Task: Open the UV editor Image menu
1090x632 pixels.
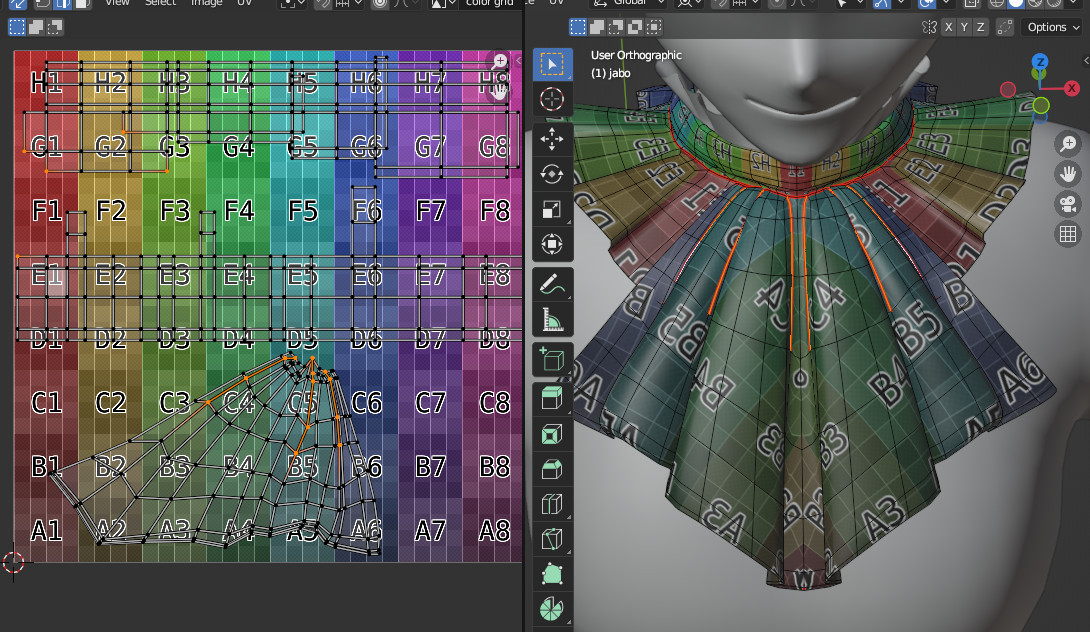Action: point(206,3)
